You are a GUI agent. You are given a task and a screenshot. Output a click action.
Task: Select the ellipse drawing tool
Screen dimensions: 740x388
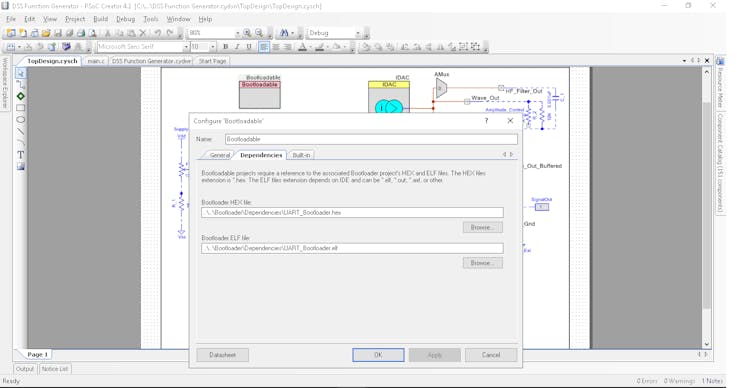(21, 120)
